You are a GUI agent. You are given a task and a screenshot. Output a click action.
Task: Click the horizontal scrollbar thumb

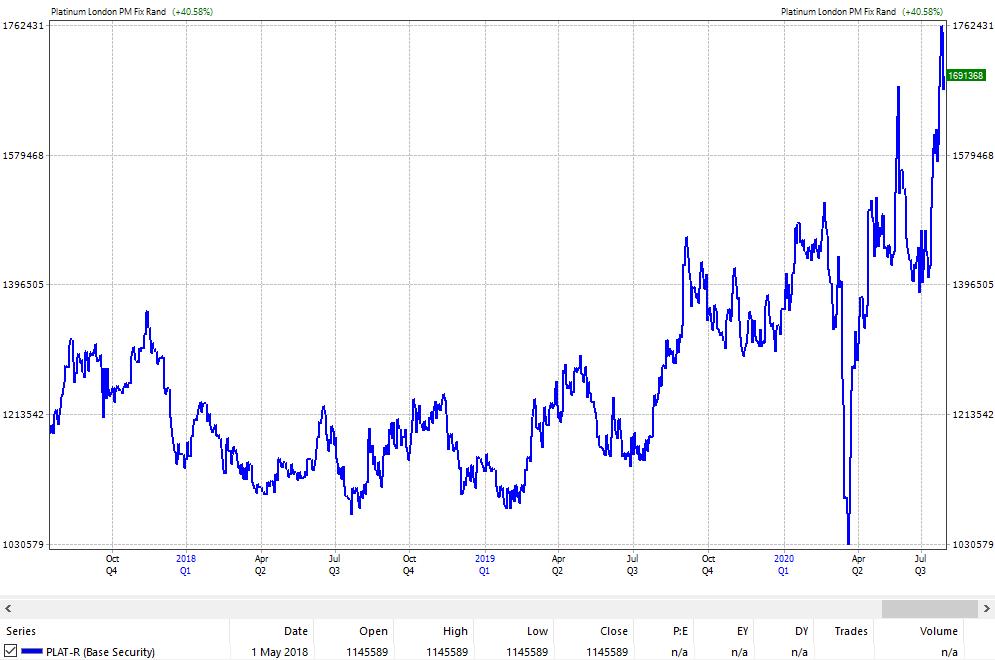pyautogui.click(x=929, y=608)
